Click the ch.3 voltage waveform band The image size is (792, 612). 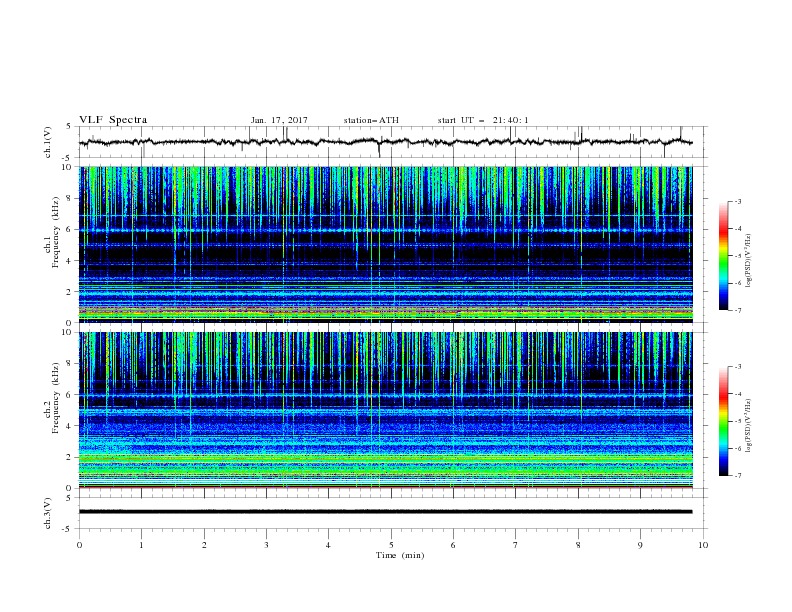(x=385, y=512)
